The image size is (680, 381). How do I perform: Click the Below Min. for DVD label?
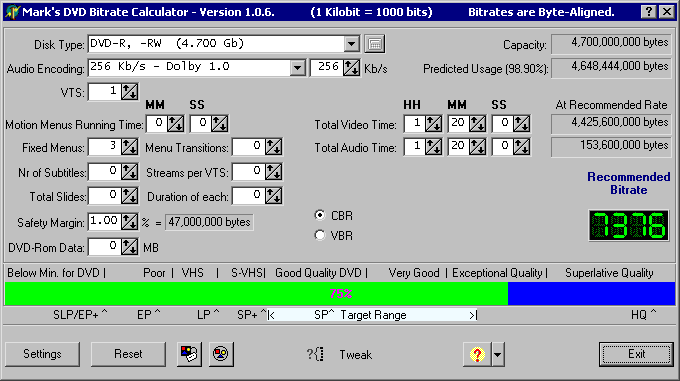point(53,273)
